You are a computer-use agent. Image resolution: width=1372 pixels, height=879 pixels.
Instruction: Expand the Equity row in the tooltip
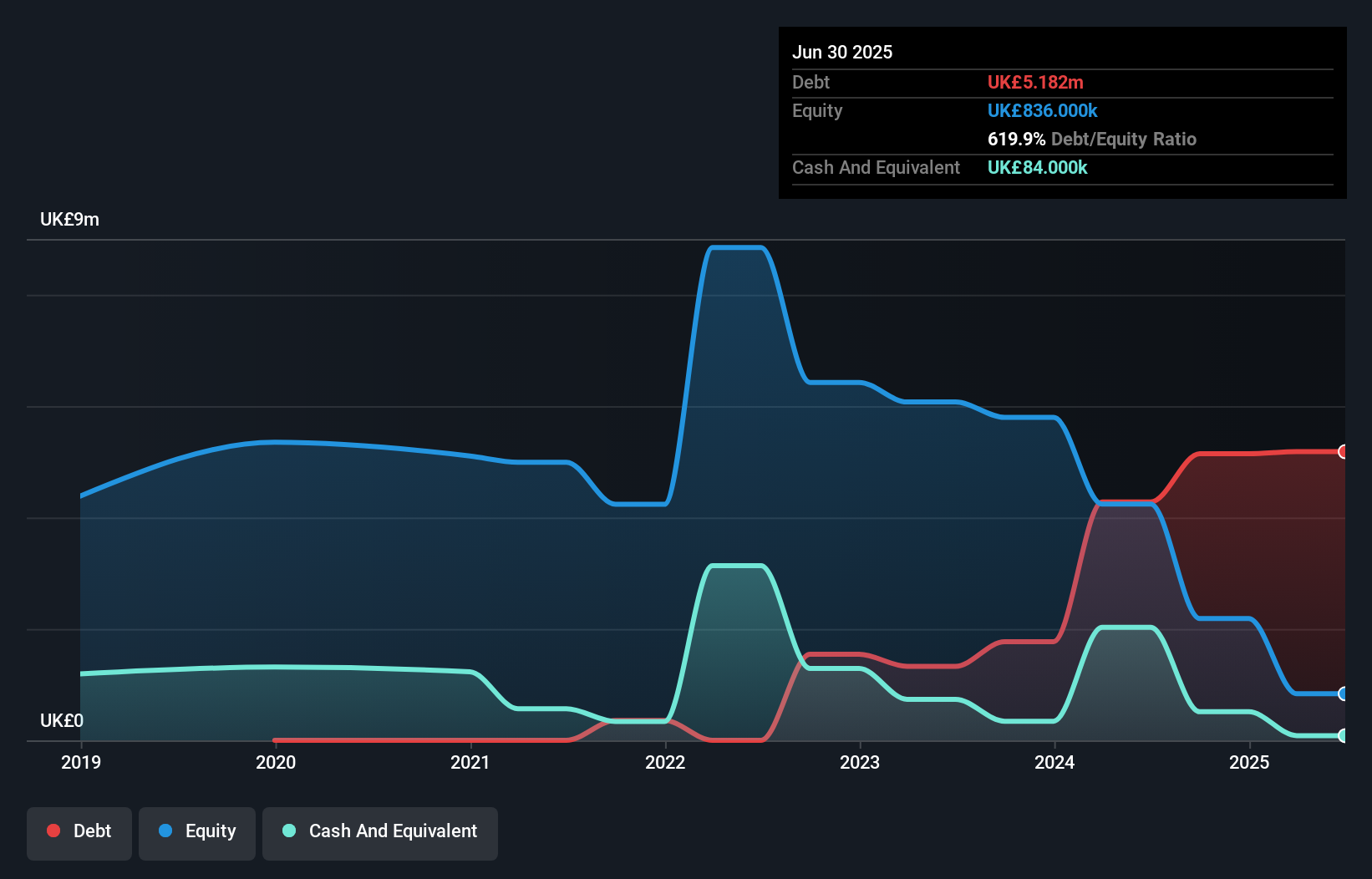[x=816, y=110]
